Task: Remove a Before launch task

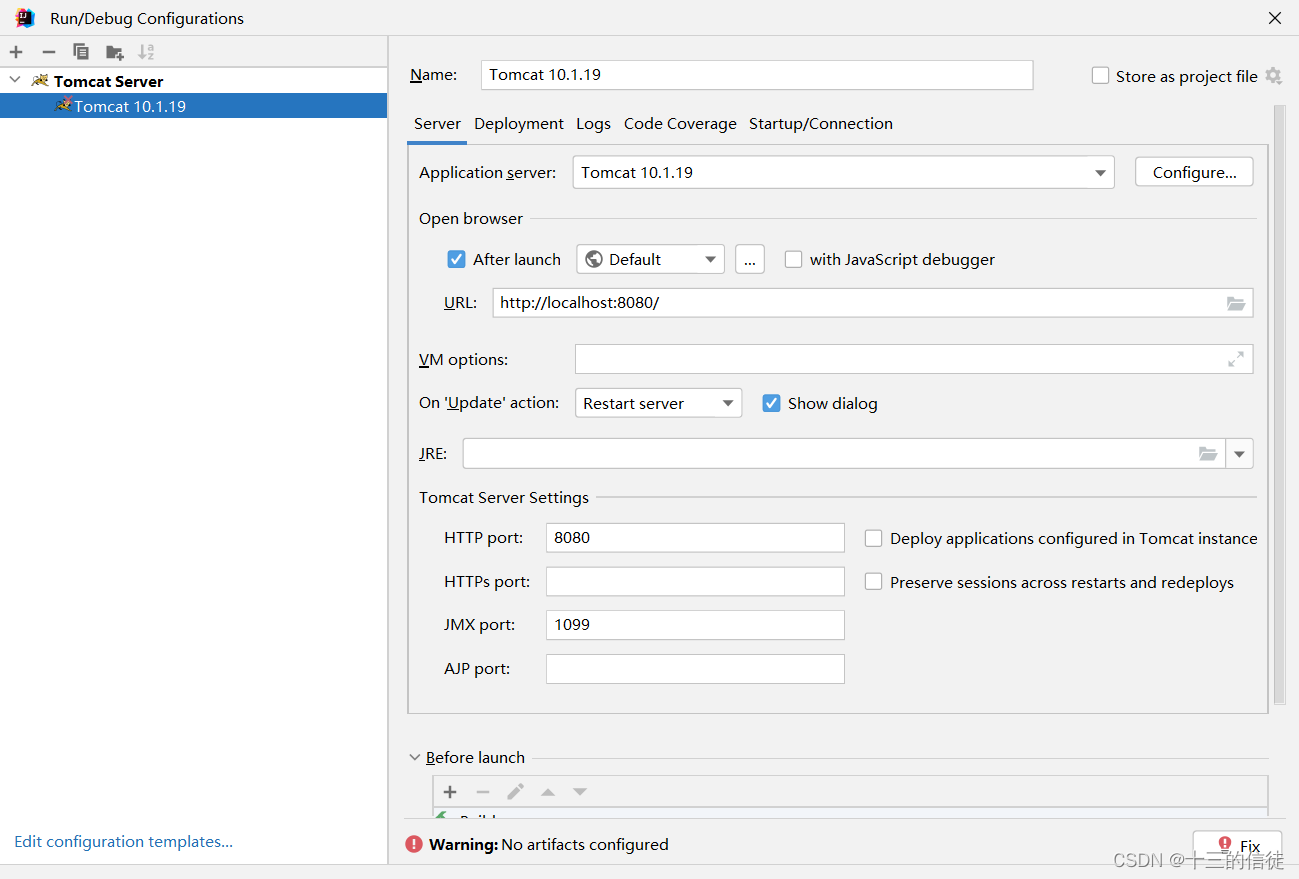Action: [x=483, y=792]
